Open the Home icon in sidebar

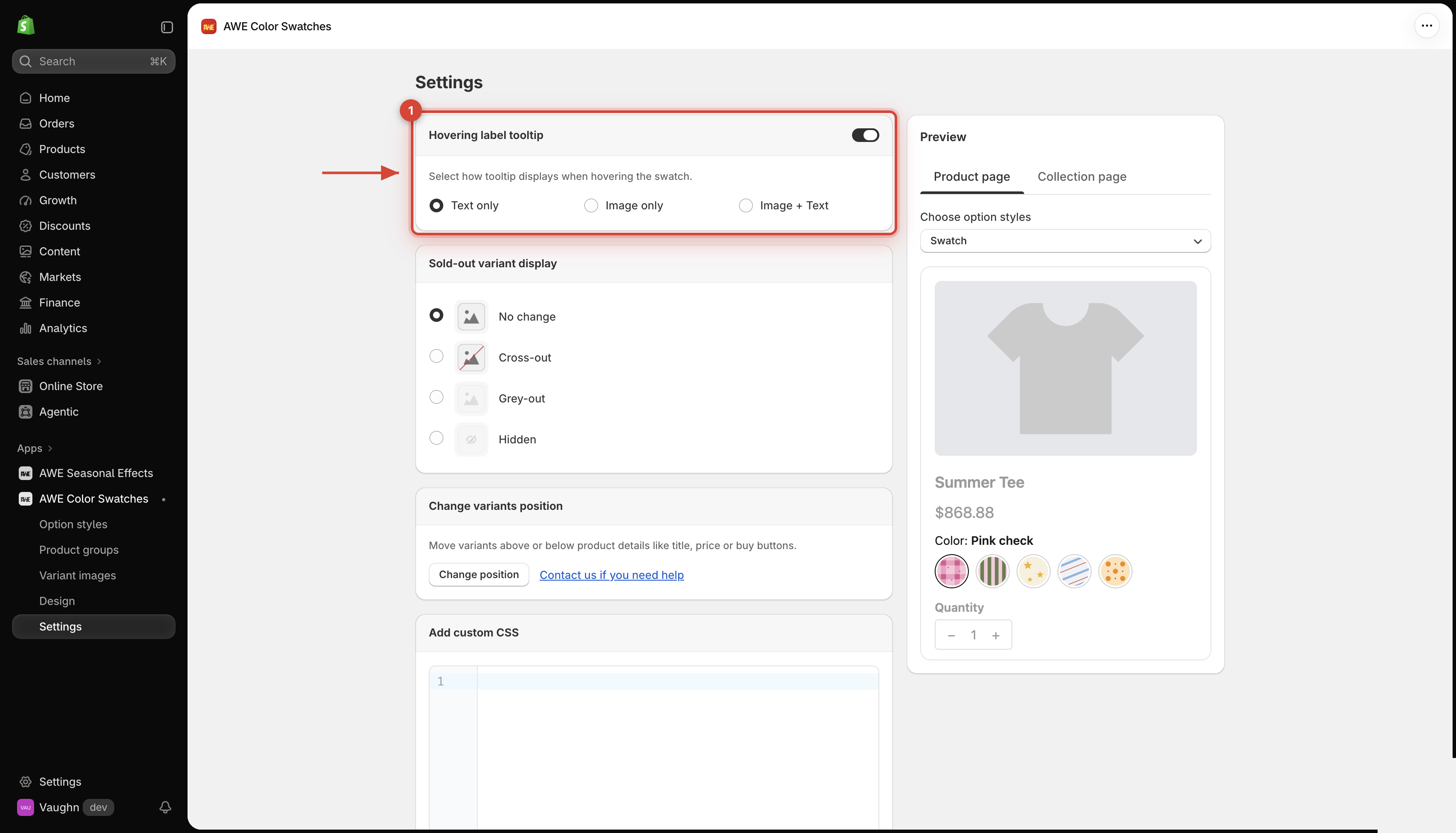click(x=25, y=98)
